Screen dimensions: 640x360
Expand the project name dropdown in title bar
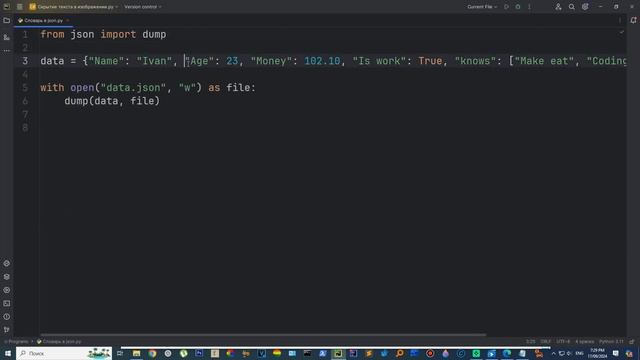coord(73,7)
